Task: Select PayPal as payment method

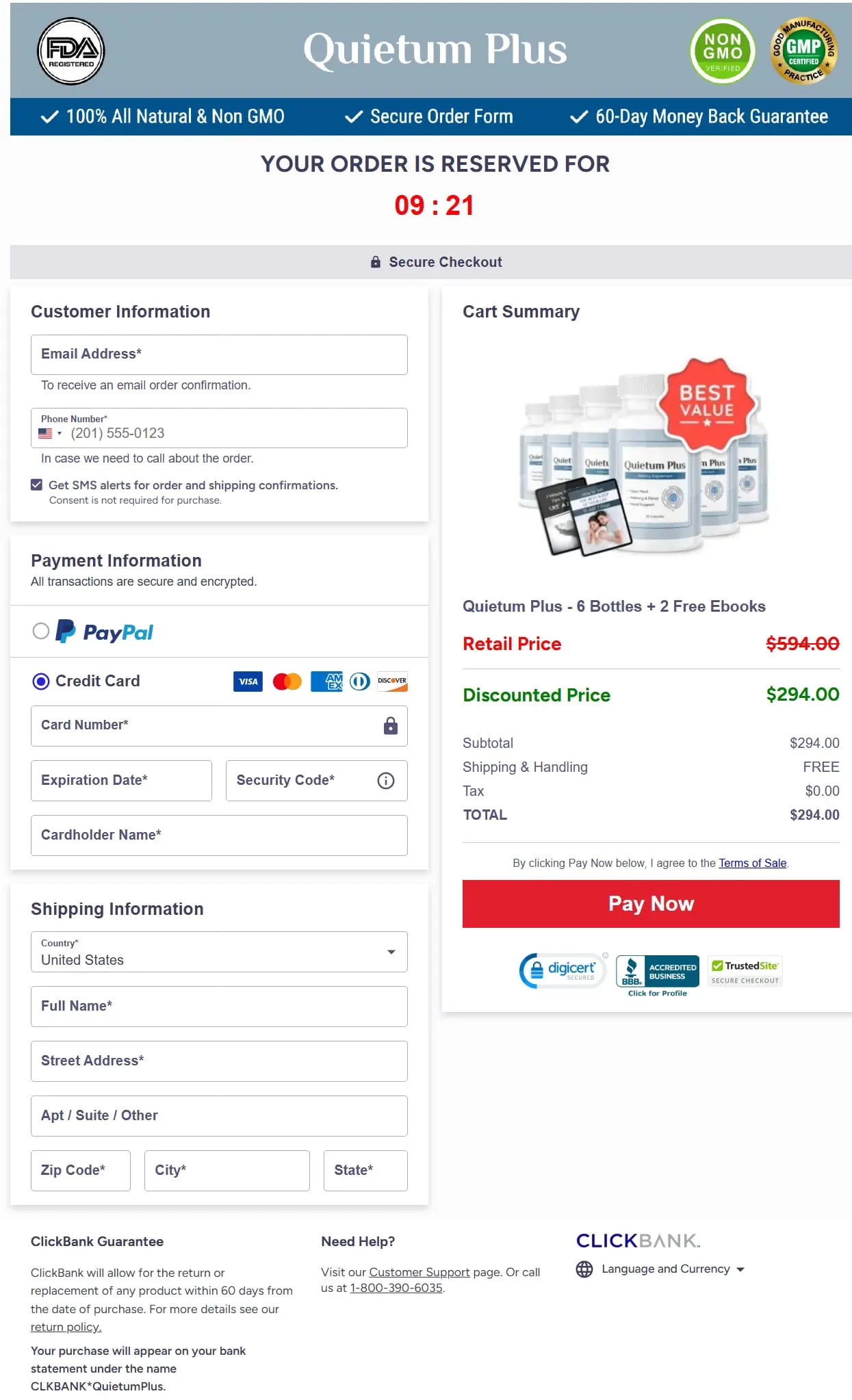Action: (x=41, y=631)
